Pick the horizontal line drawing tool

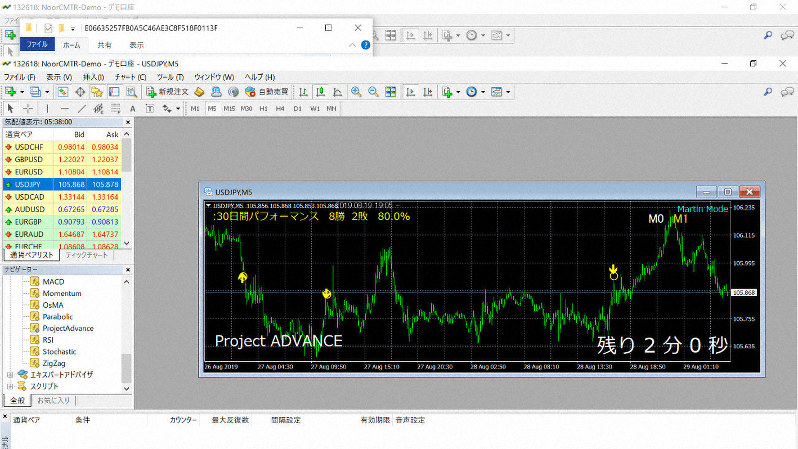pyautogui.click(x=64, y=108)
